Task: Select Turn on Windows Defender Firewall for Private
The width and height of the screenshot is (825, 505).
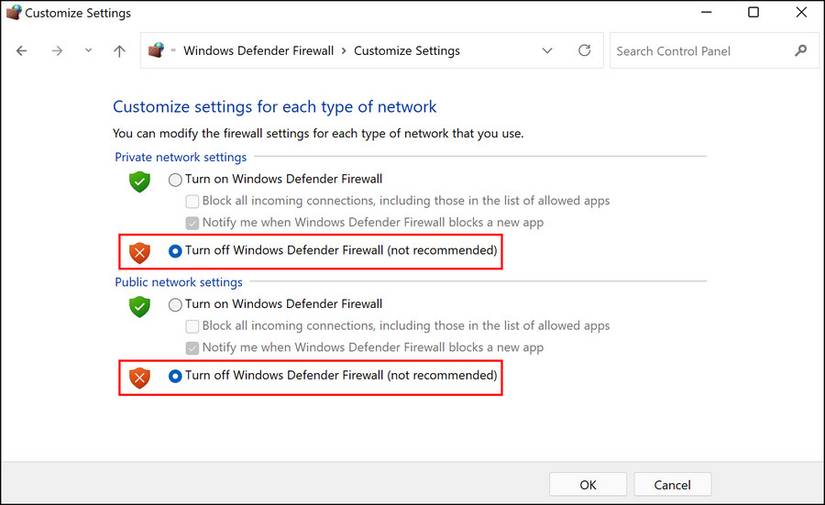Action: coord(176,180)
